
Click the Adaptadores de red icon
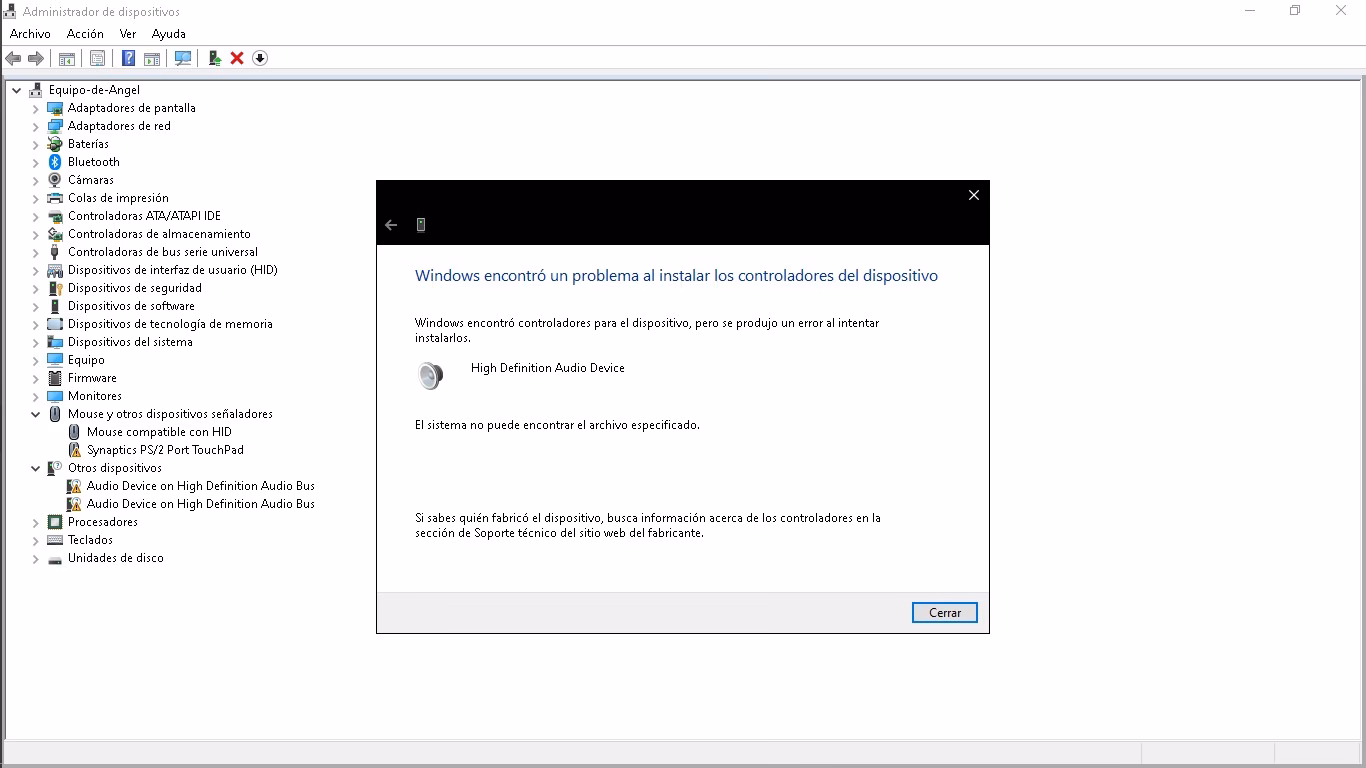[x=55, y=126]
